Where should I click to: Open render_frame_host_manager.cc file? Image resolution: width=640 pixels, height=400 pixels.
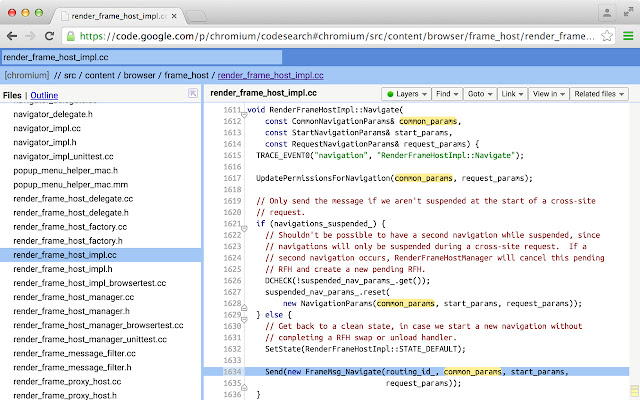click(x=73, y=297)
